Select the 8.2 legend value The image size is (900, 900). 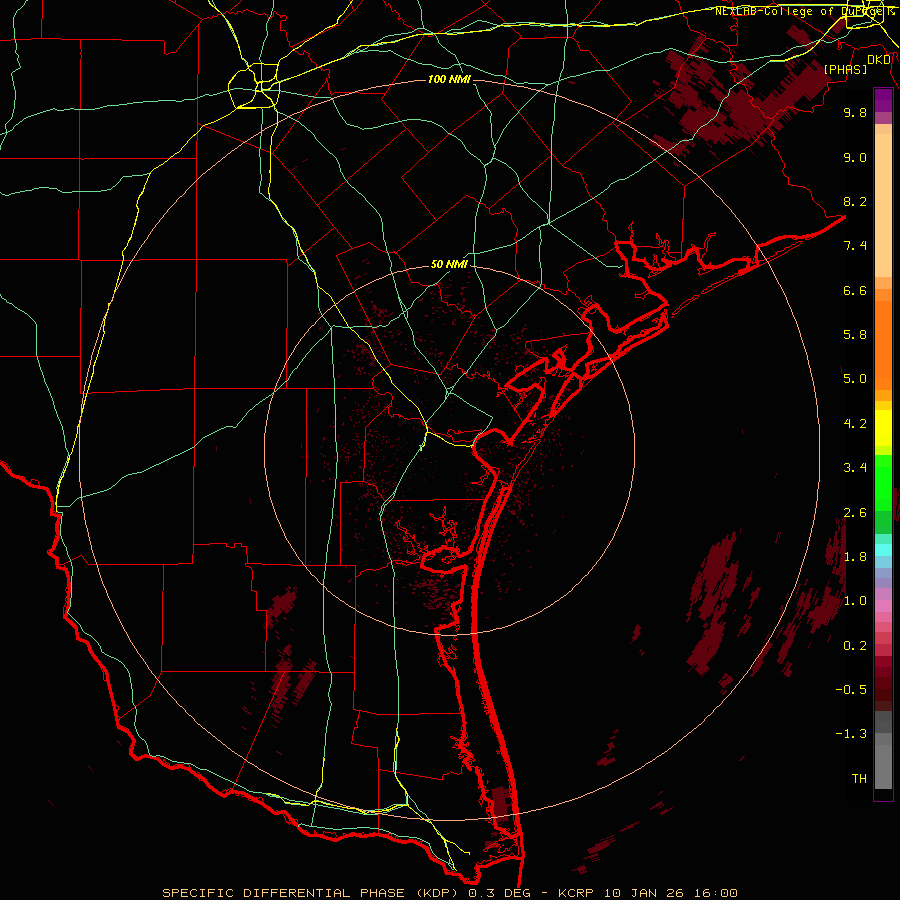coord(855,201)
